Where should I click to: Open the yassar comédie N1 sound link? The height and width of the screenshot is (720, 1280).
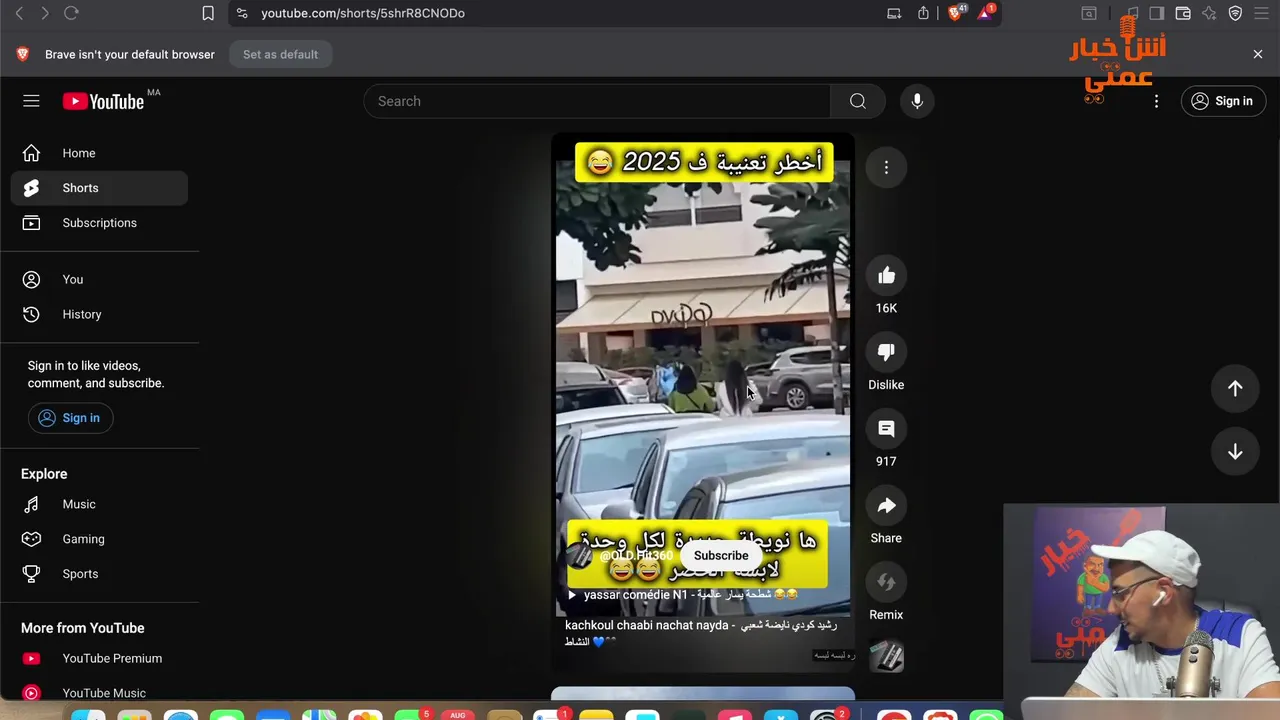(x=684, y=595)
